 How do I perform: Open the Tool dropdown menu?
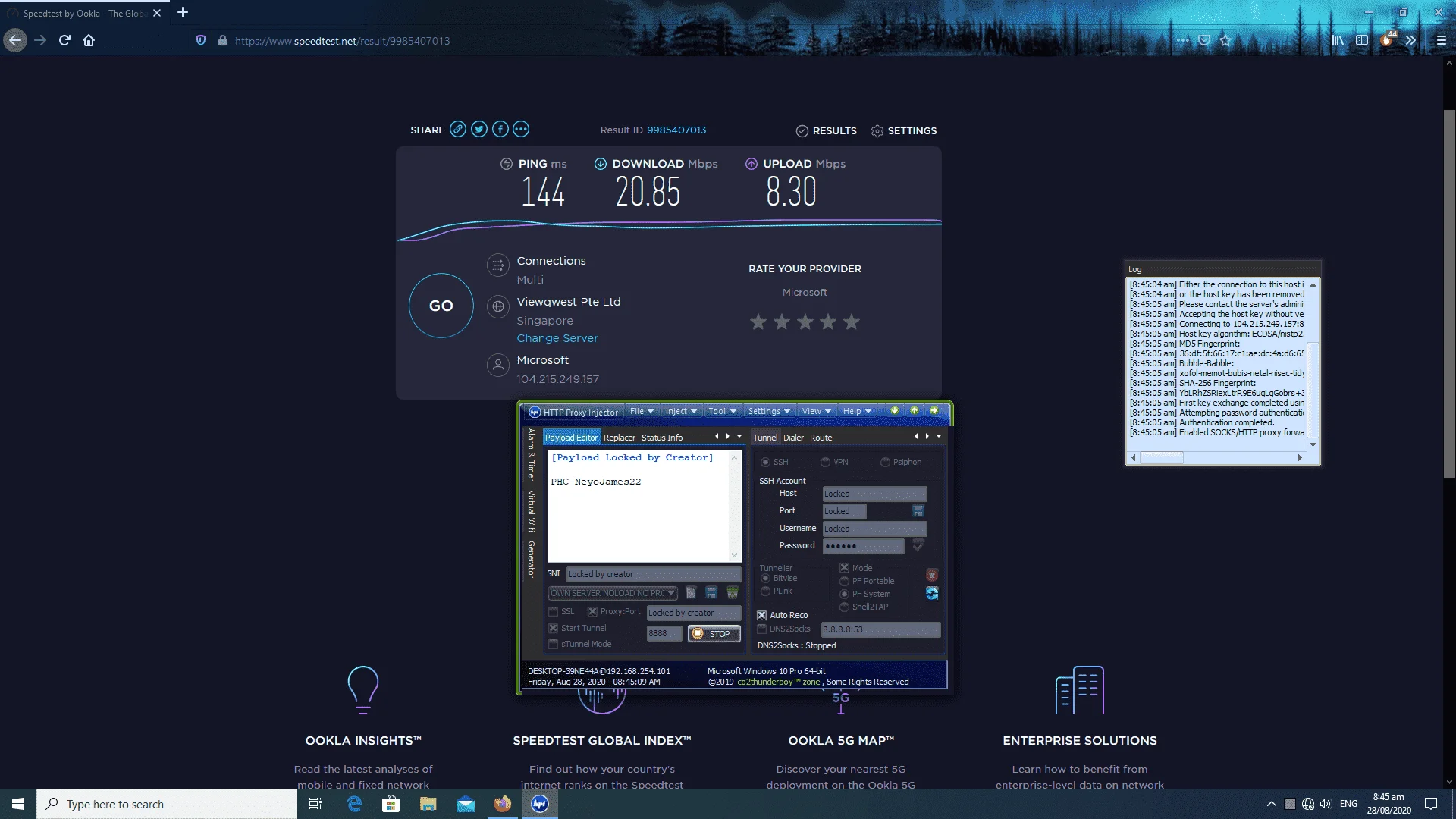pyautogui.click(x=722, y=411)
